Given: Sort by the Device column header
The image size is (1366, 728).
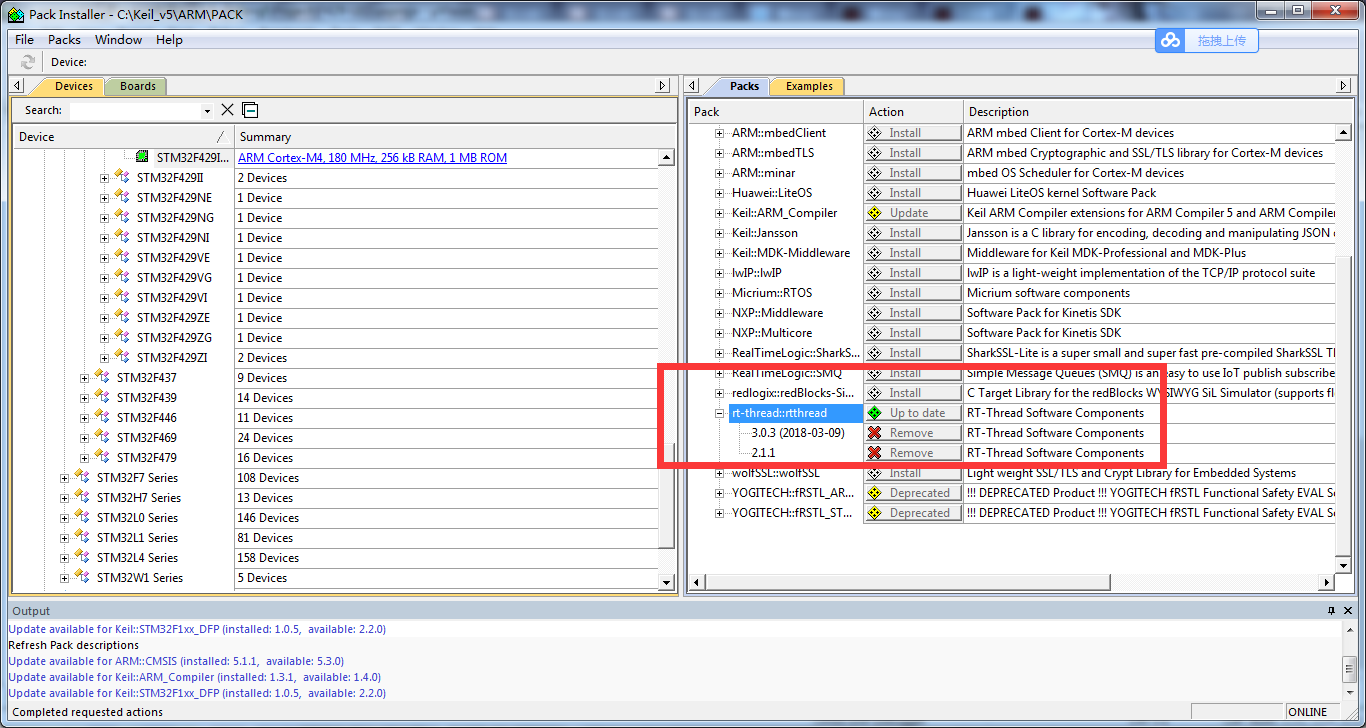Looking at the screenshot, I should (x=123, y=137).
